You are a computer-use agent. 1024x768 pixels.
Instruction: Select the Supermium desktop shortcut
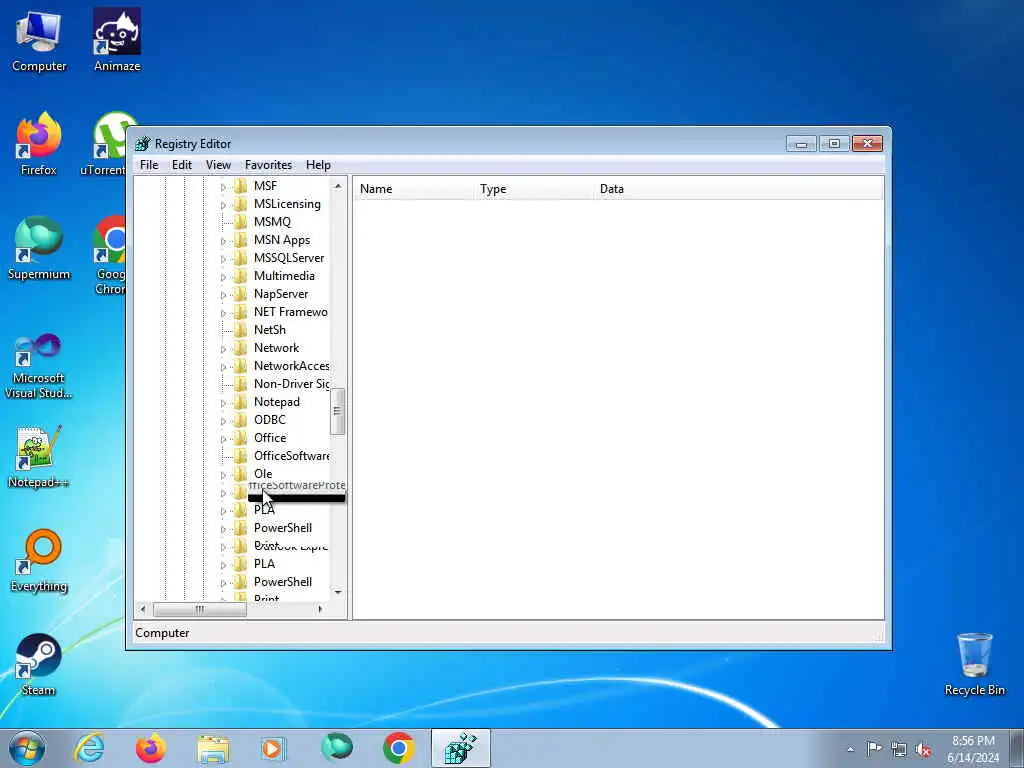click(x=39, y=248)
